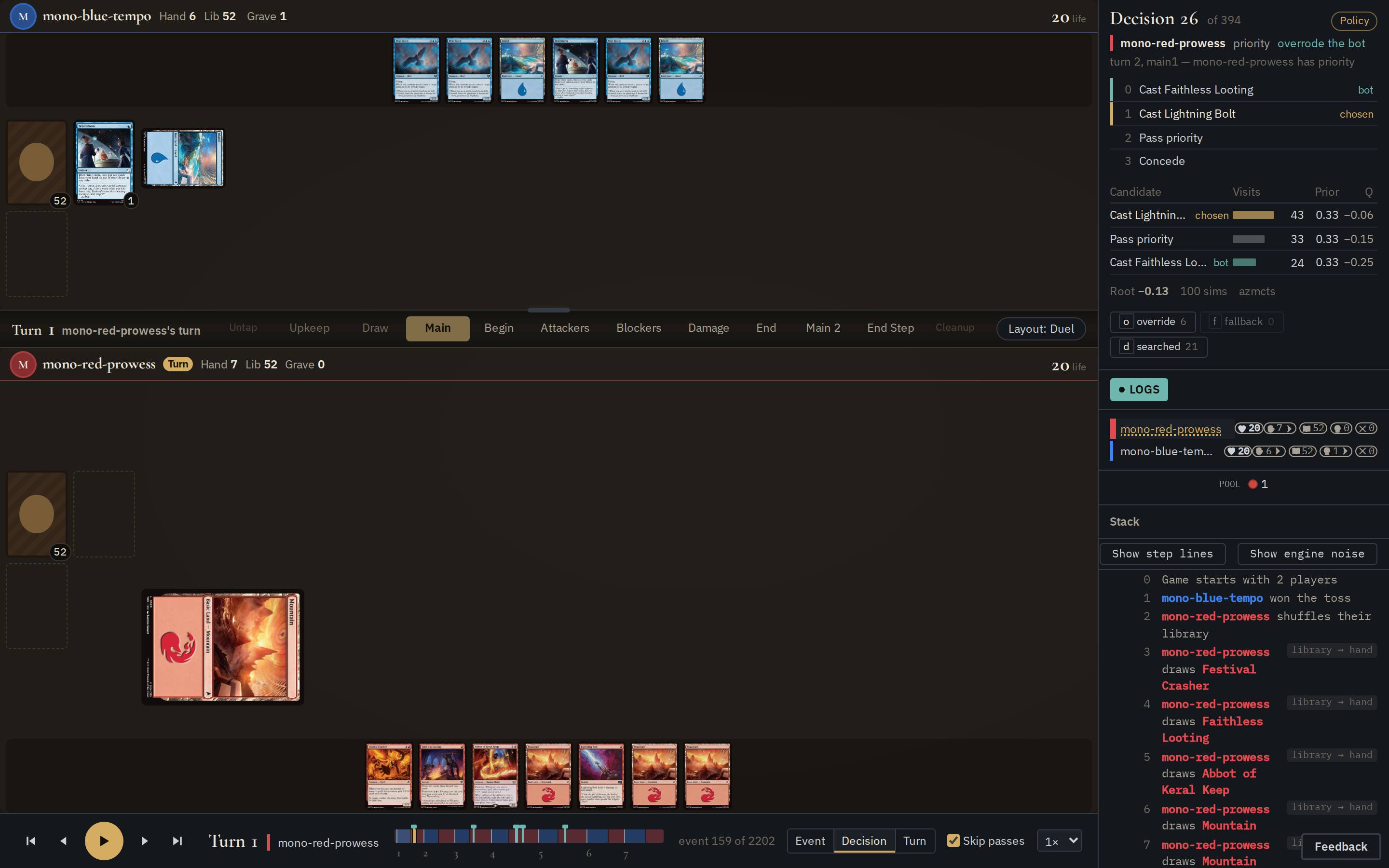Toggle Show engine noise
The image size is (1389, 868).
click(1307, 554)
